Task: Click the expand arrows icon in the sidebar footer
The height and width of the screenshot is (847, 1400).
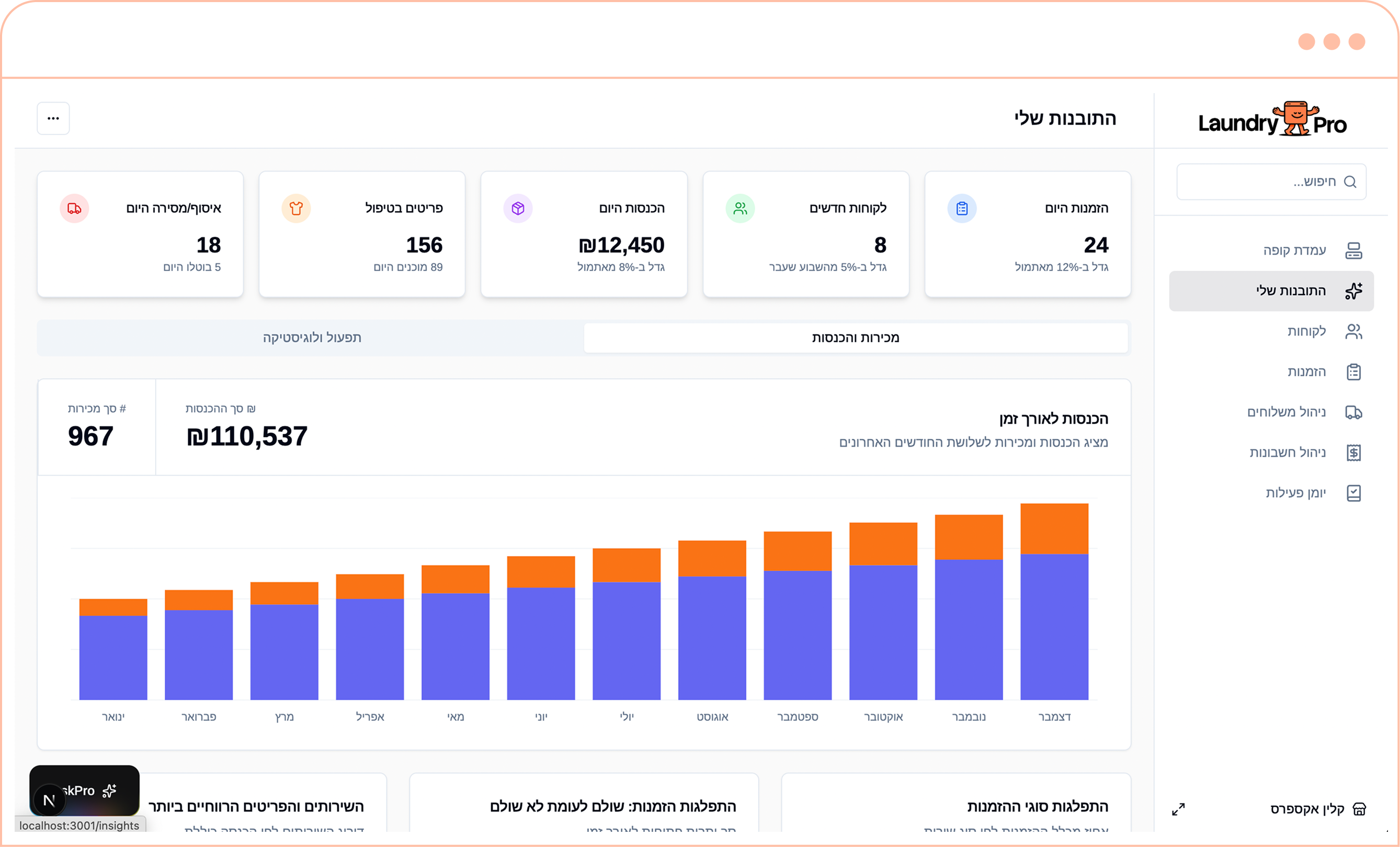Action: [1178, 809]
